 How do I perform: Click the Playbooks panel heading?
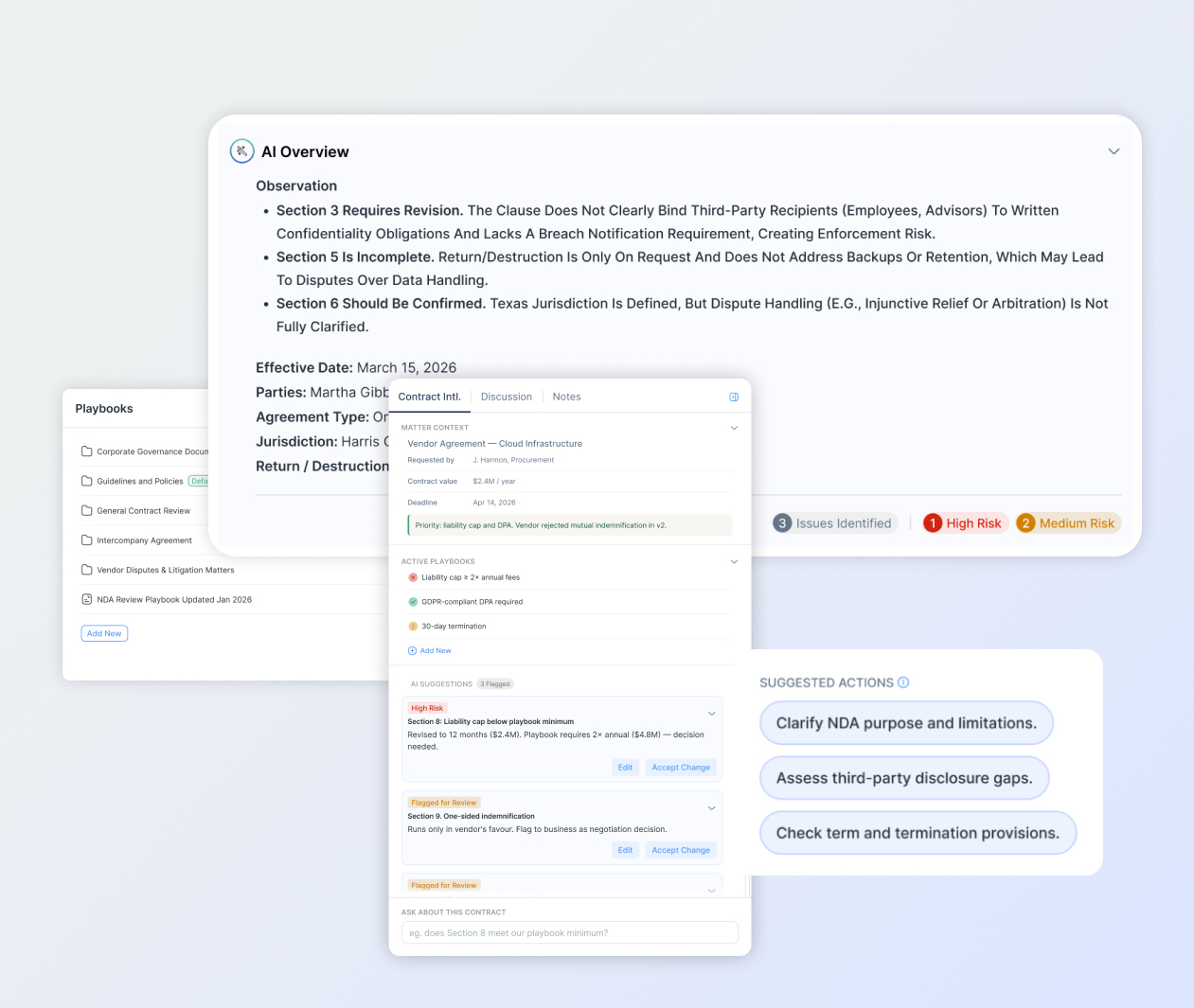pyautogui.click(x=104, y=409)
